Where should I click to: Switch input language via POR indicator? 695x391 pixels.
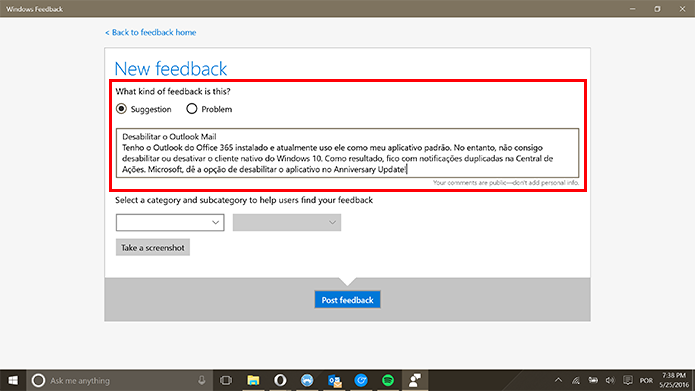coord(646,381)
